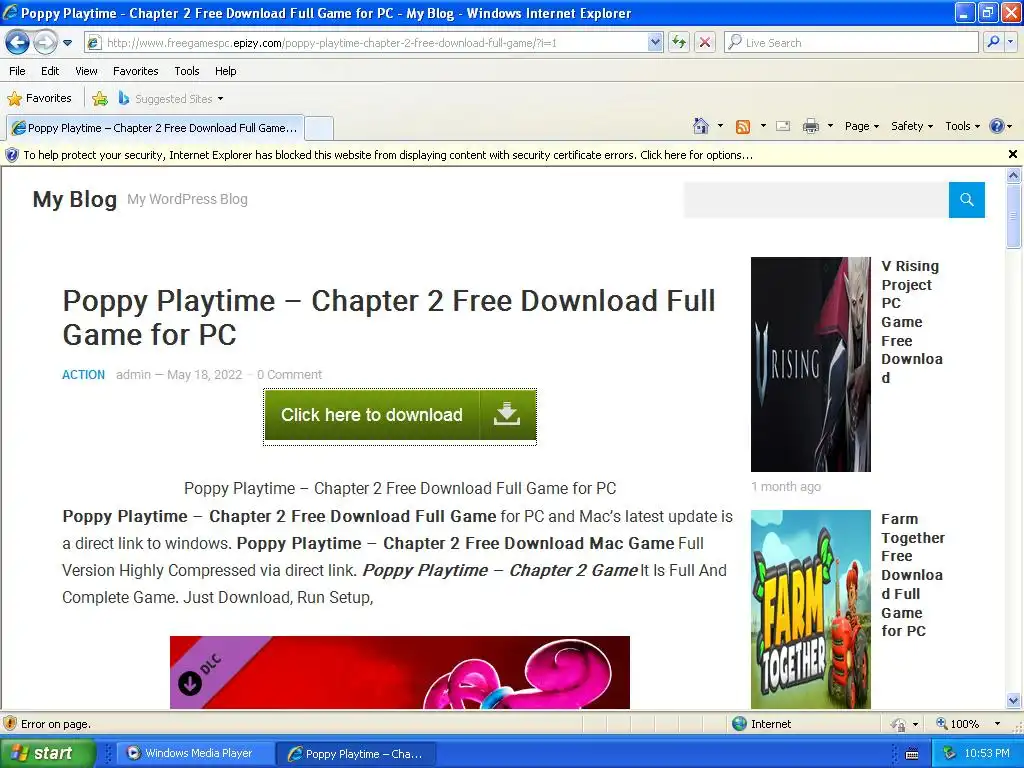Screen dimensions: 1024x768
Task: Expand the zoom level dropdown arrow
Action: coord(997,724)
